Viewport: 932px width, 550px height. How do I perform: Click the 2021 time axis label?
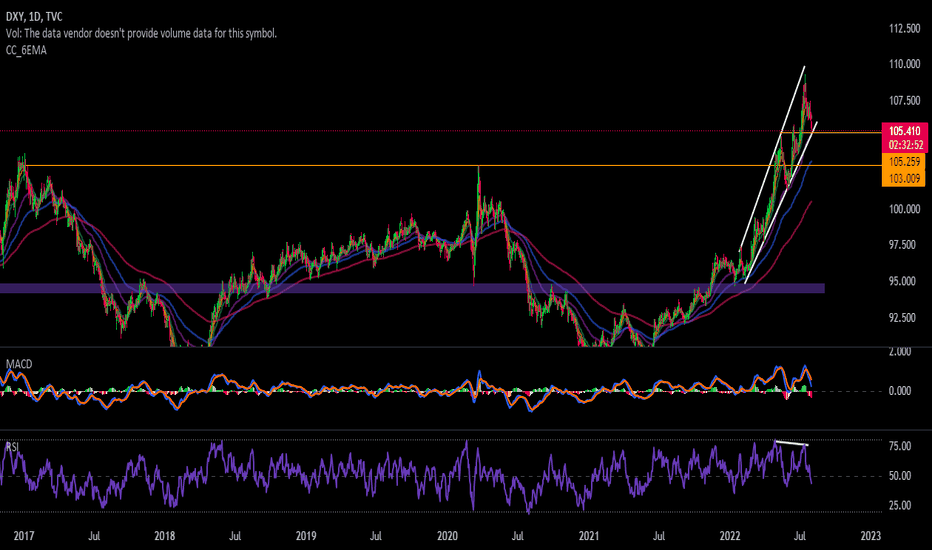click(x=589, y=536)
